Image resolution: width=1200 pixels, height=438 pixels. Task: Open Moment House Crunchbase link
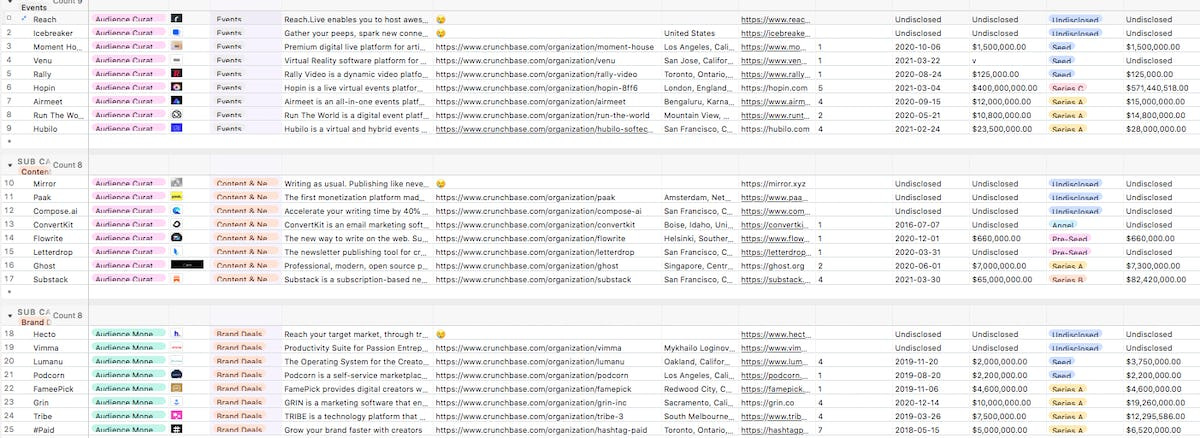545,47
